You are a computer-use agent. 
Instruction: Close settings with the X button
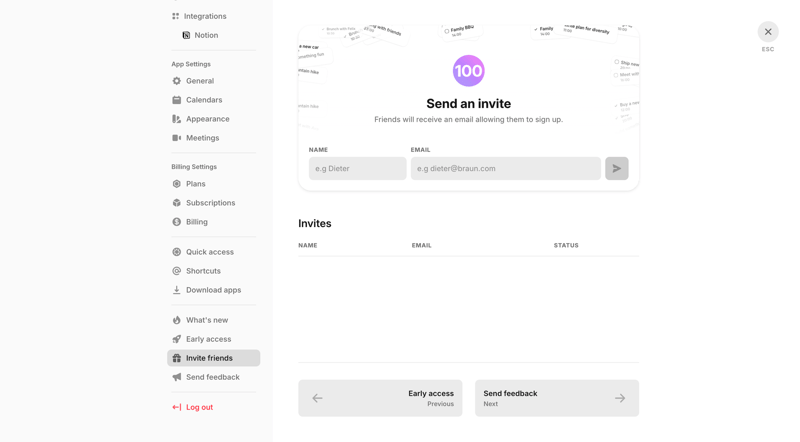click(x=768, y=32)
